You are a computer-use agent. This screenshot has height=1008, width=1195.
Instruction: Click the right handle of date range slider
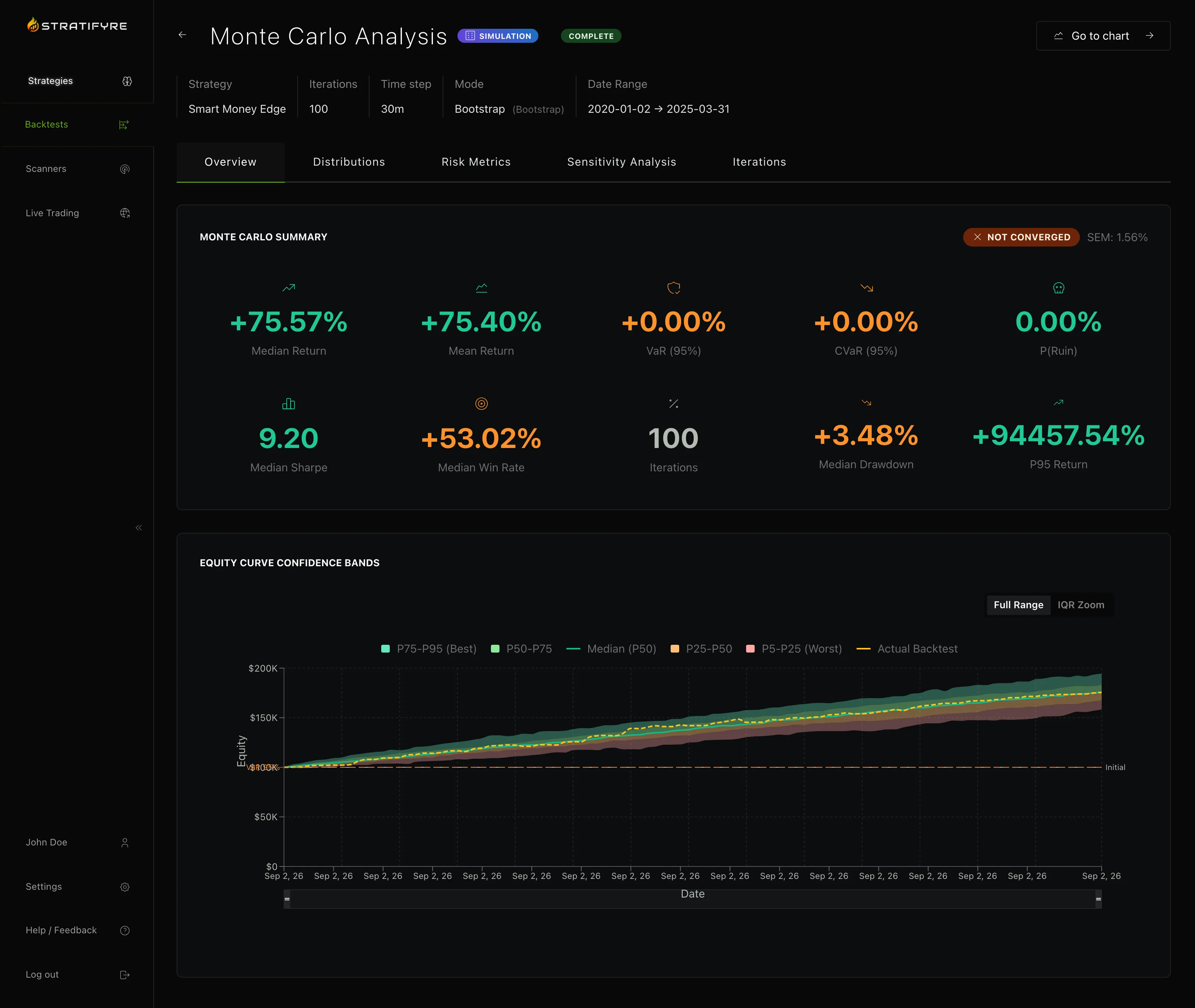(1099, 899)
